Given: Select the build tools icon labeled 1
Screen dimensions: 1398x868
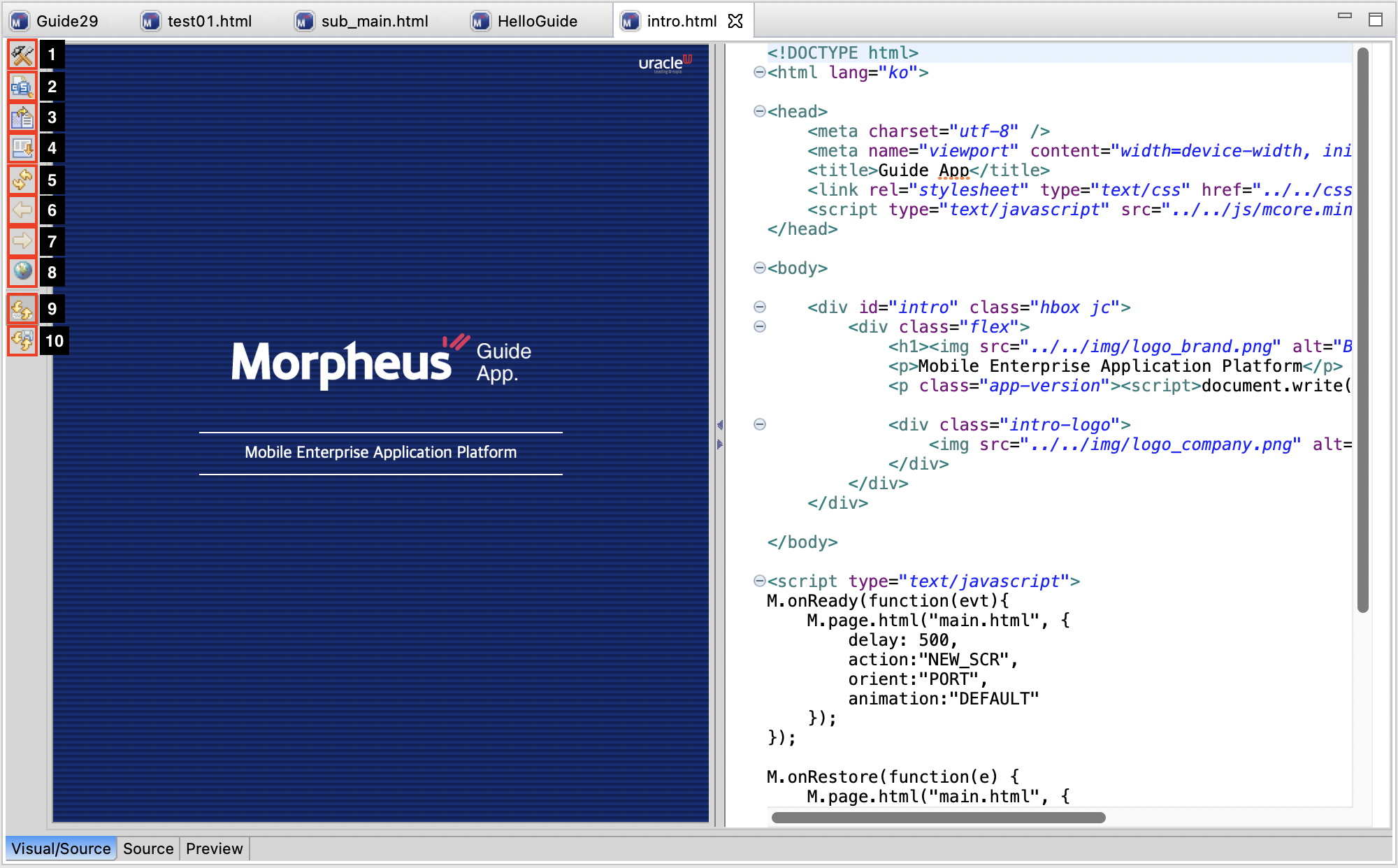Looking at the screenshot, I should (x=21, y=55).
